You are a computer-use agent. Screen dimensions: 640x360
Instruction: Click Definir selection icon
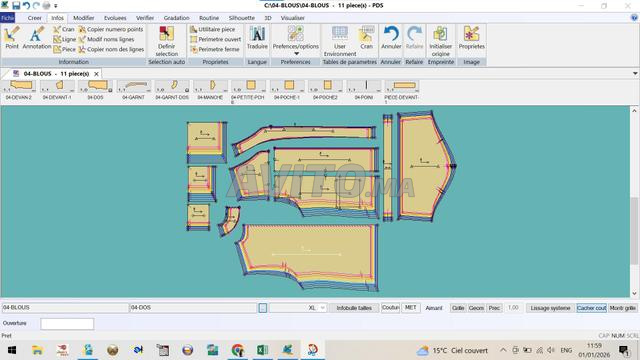click(x=167, y=41)
